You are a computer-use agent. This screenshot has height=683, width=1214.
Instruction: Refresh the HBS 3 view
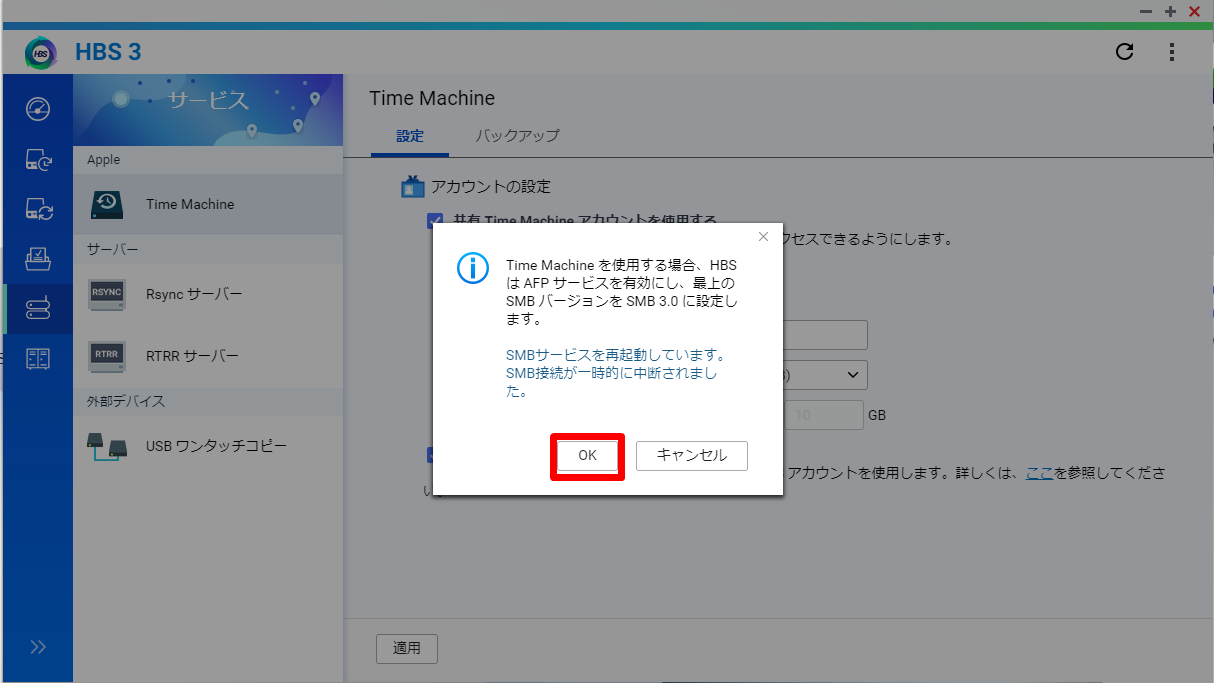pos(1125,52)
